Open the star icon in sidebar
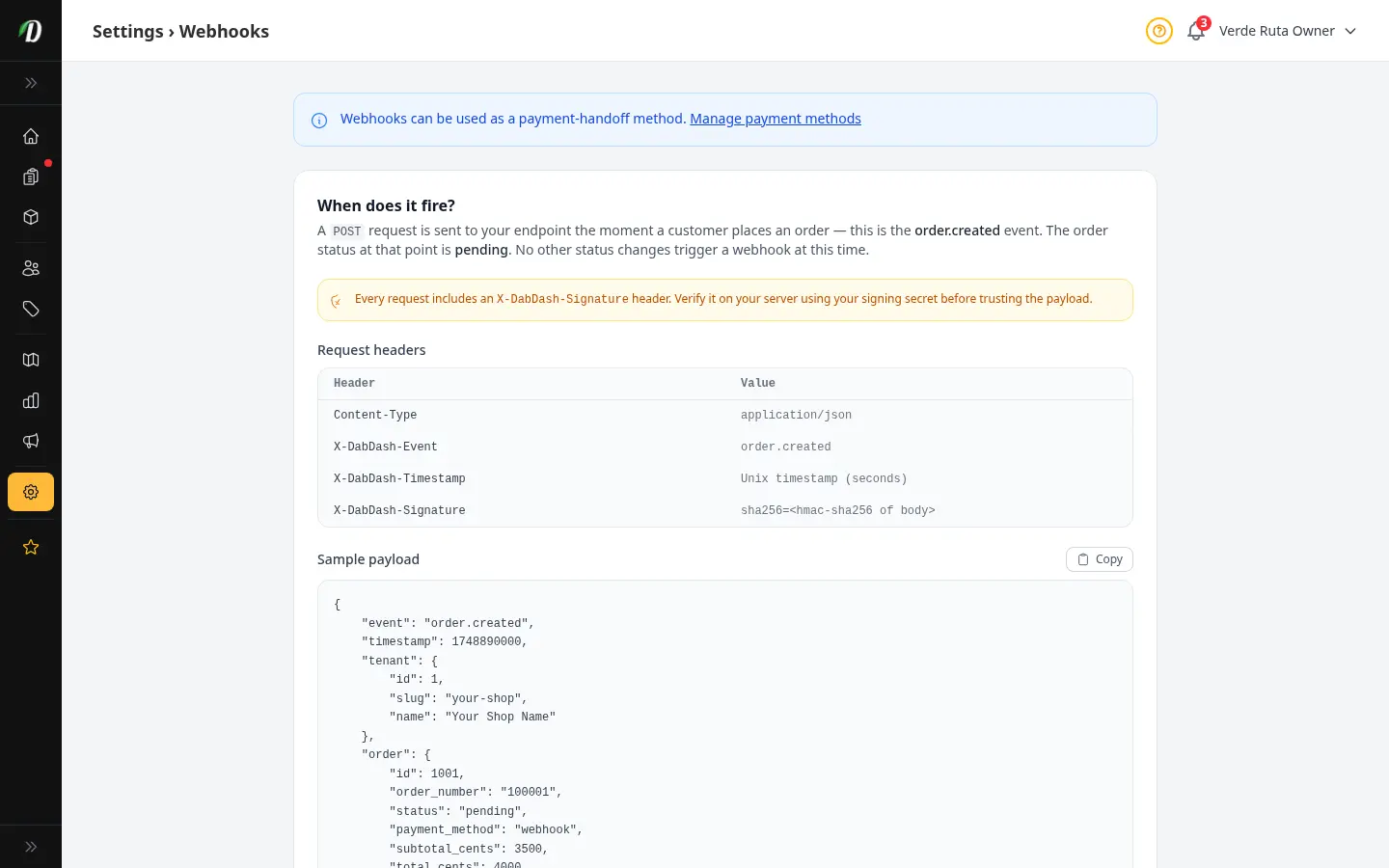Image resolution: width=1389 pixels, height=868 pixels. pos(31,547)
